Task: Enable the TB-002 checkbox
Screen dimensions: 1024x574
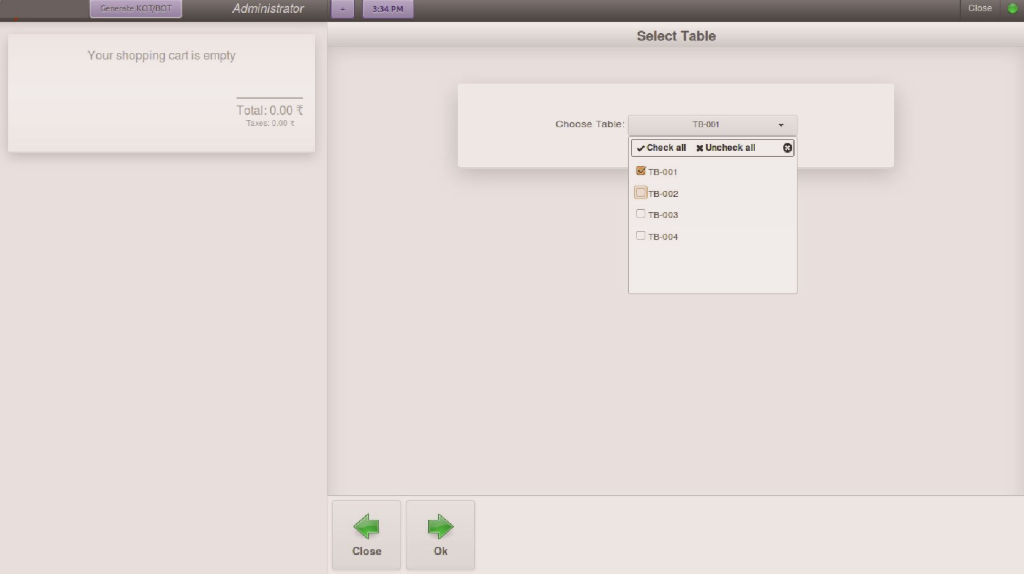Action: coord(641,193)
